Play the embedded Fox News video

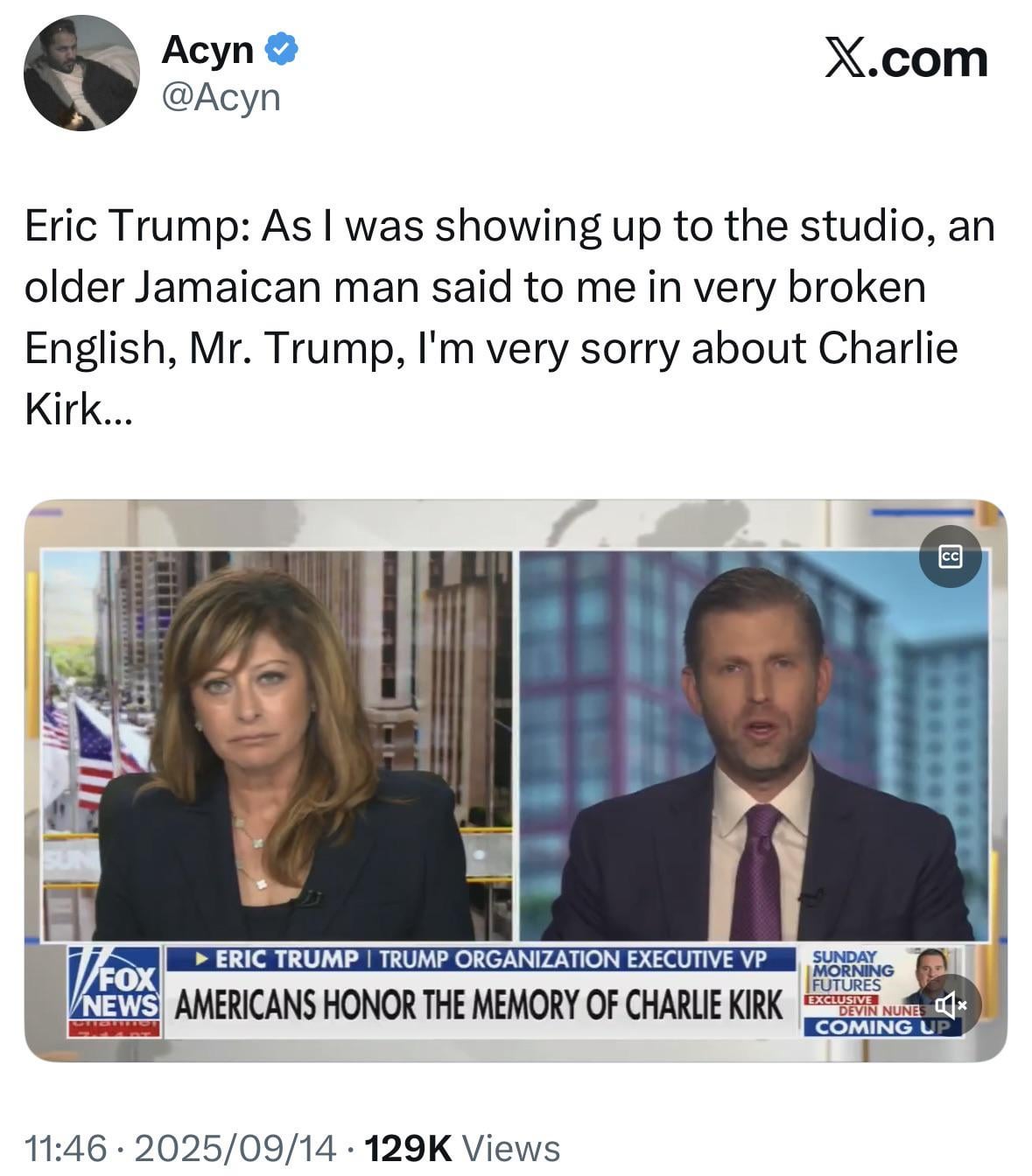516,780
